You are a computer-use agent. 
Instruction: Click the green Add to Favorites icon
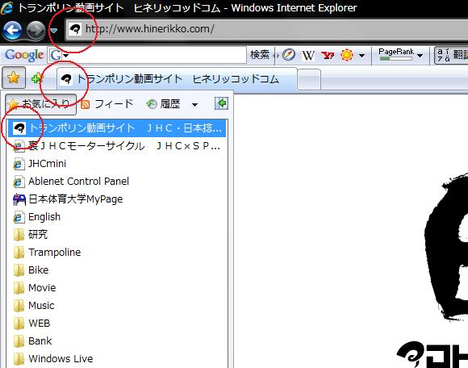[37, 78]
